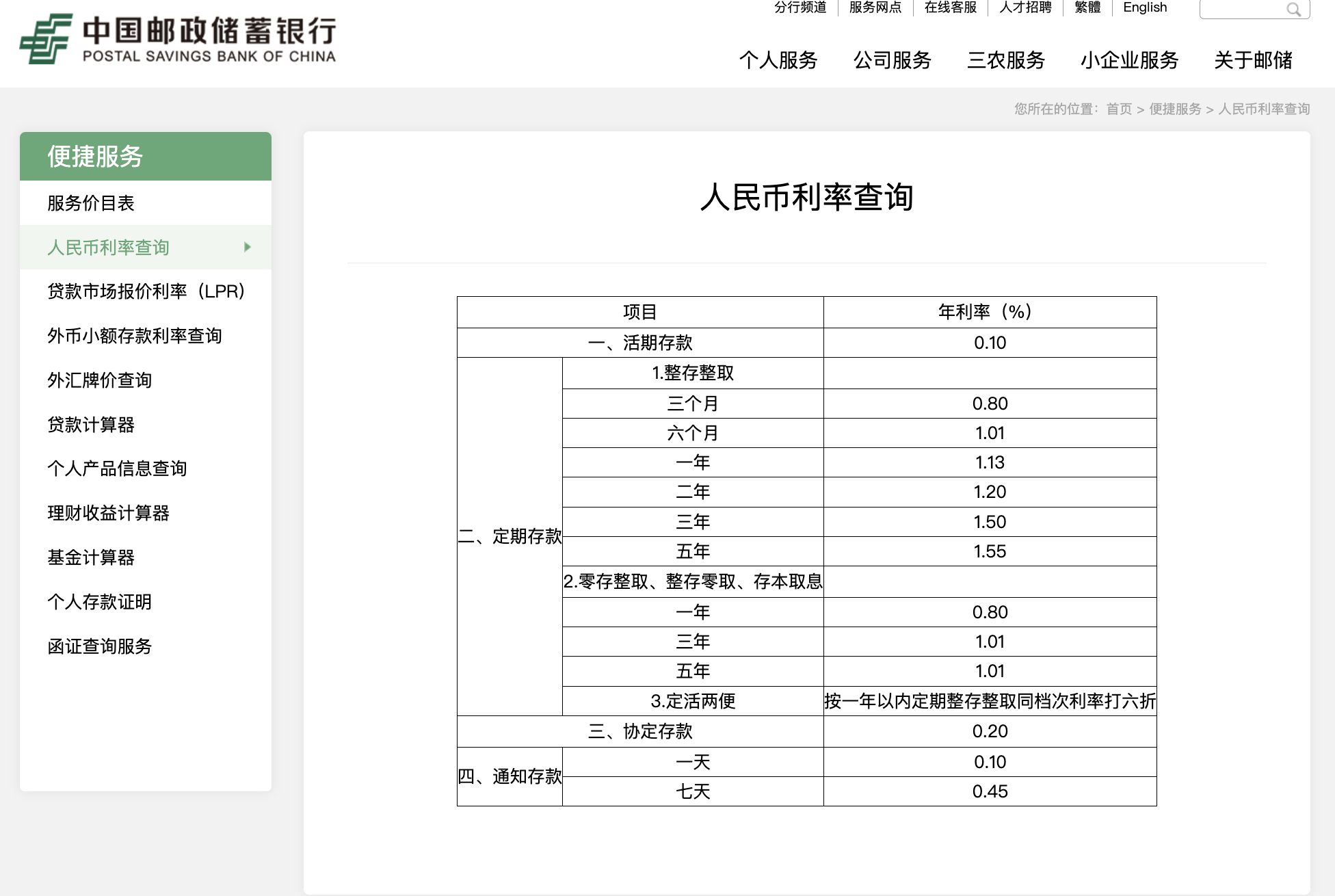
Task: Open 理财收益计算器 sidebar item
Action: [x=109, y=513]
